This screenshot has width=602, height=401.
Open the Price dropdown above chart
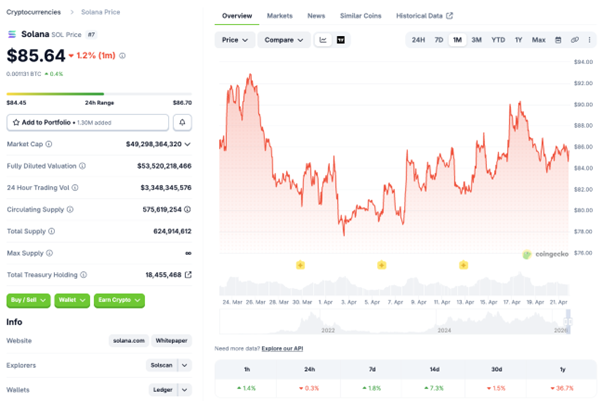[x=235, y=40]
